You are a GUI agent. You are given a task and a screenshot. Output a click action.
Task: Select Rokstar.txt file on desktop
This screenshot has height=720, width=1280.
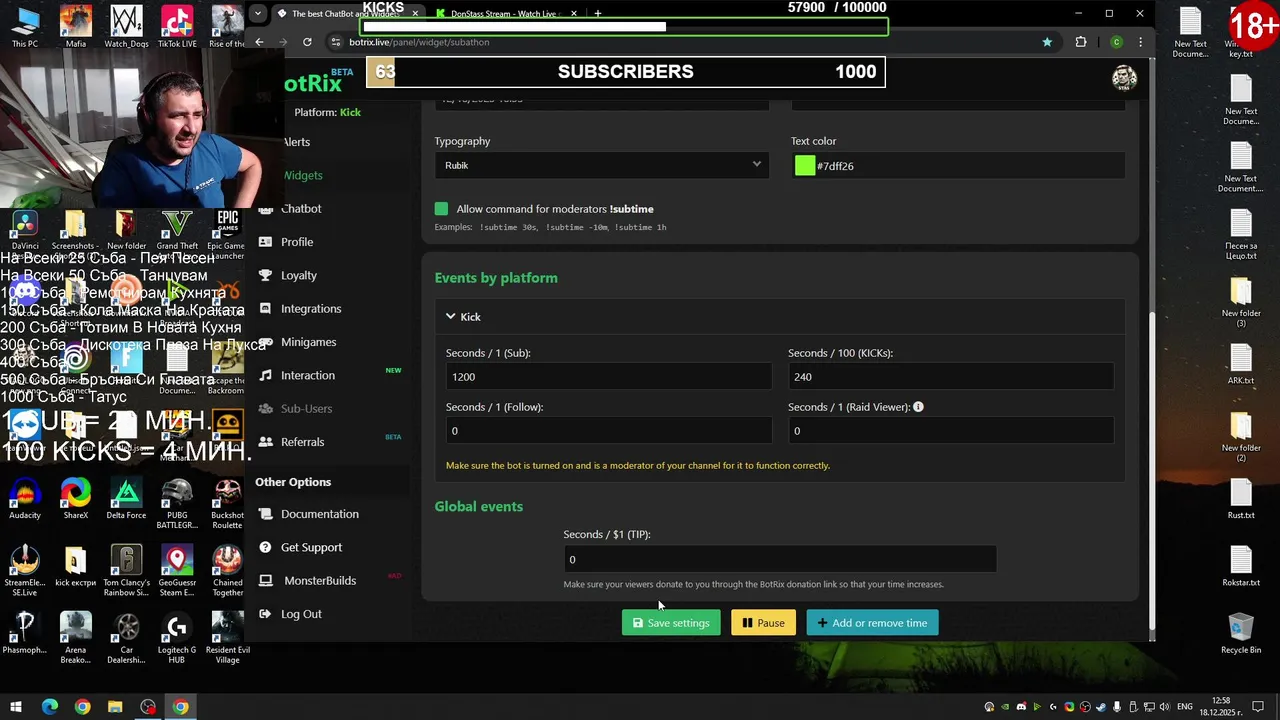(x=1241, y=566)
